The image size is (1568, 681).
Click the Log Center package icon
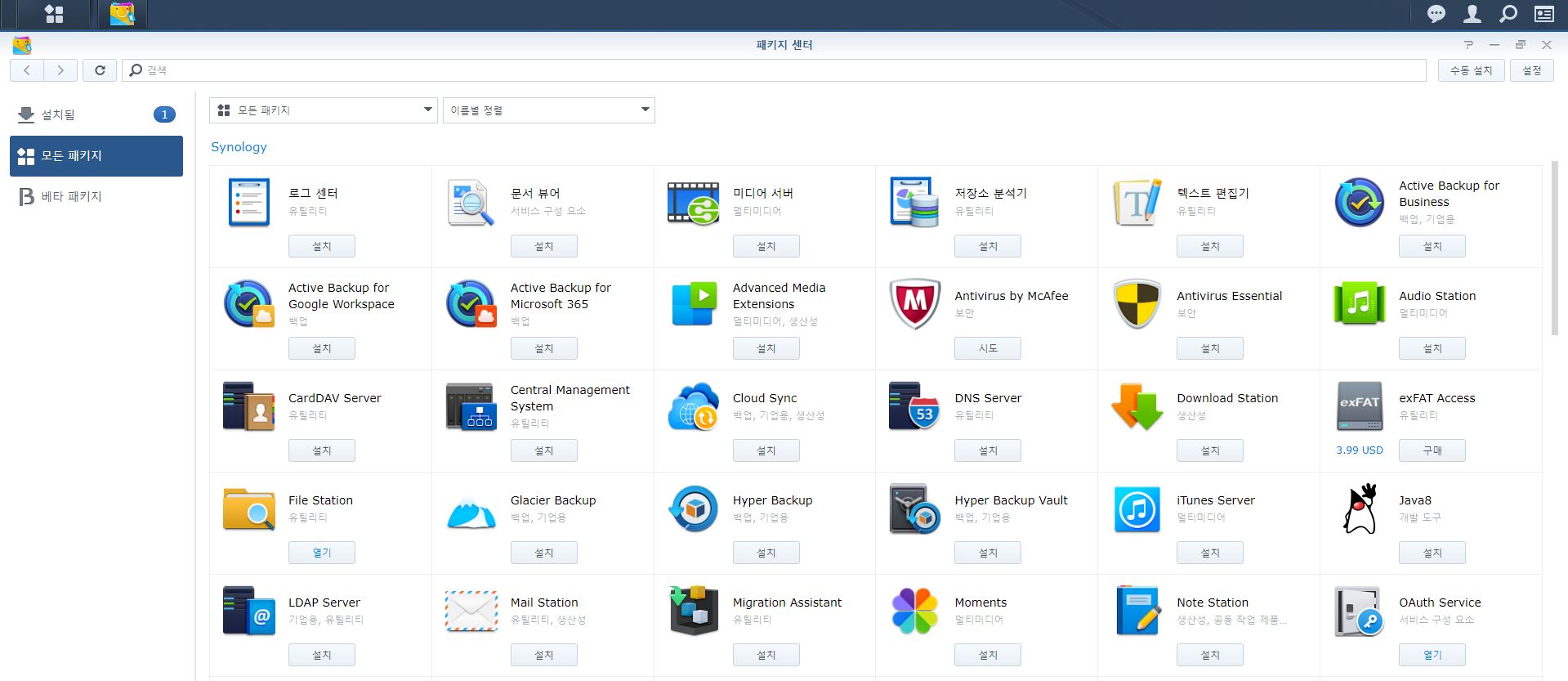tap(249, 202)
